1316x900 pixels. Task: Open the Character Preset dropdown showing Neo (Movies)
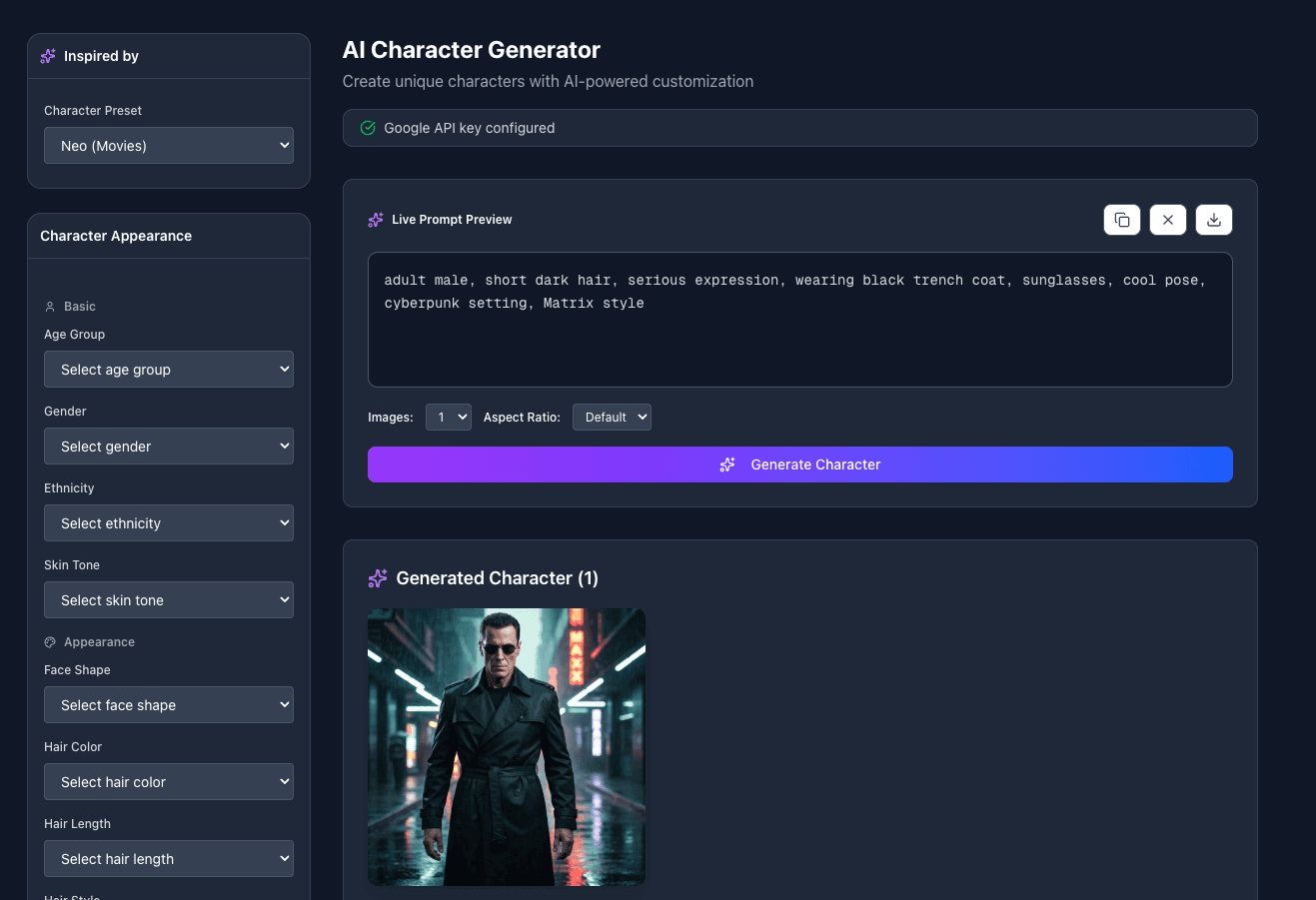pos(169,146)
